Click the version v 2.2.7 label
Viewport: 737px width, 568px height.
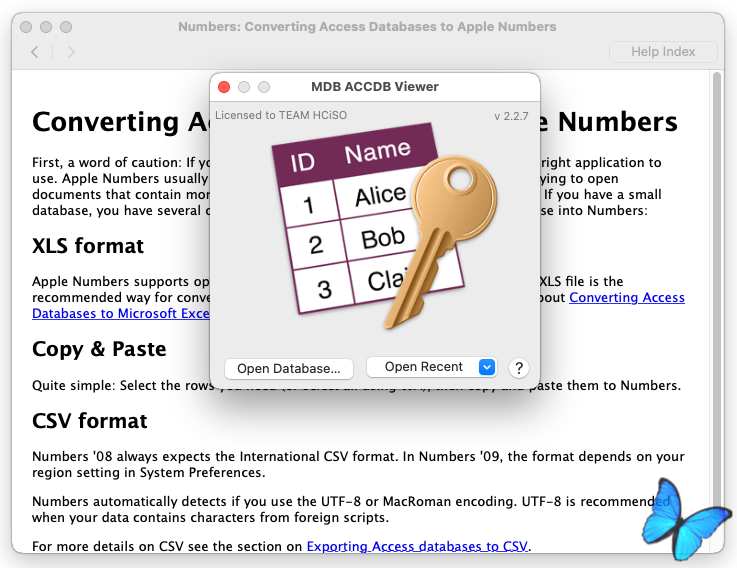pos(511,116)
